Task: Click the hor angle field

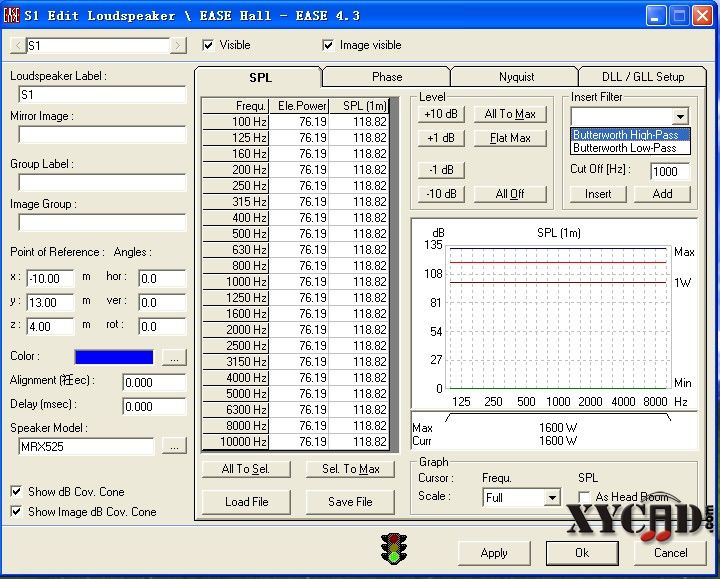Action: coord(162,278)
